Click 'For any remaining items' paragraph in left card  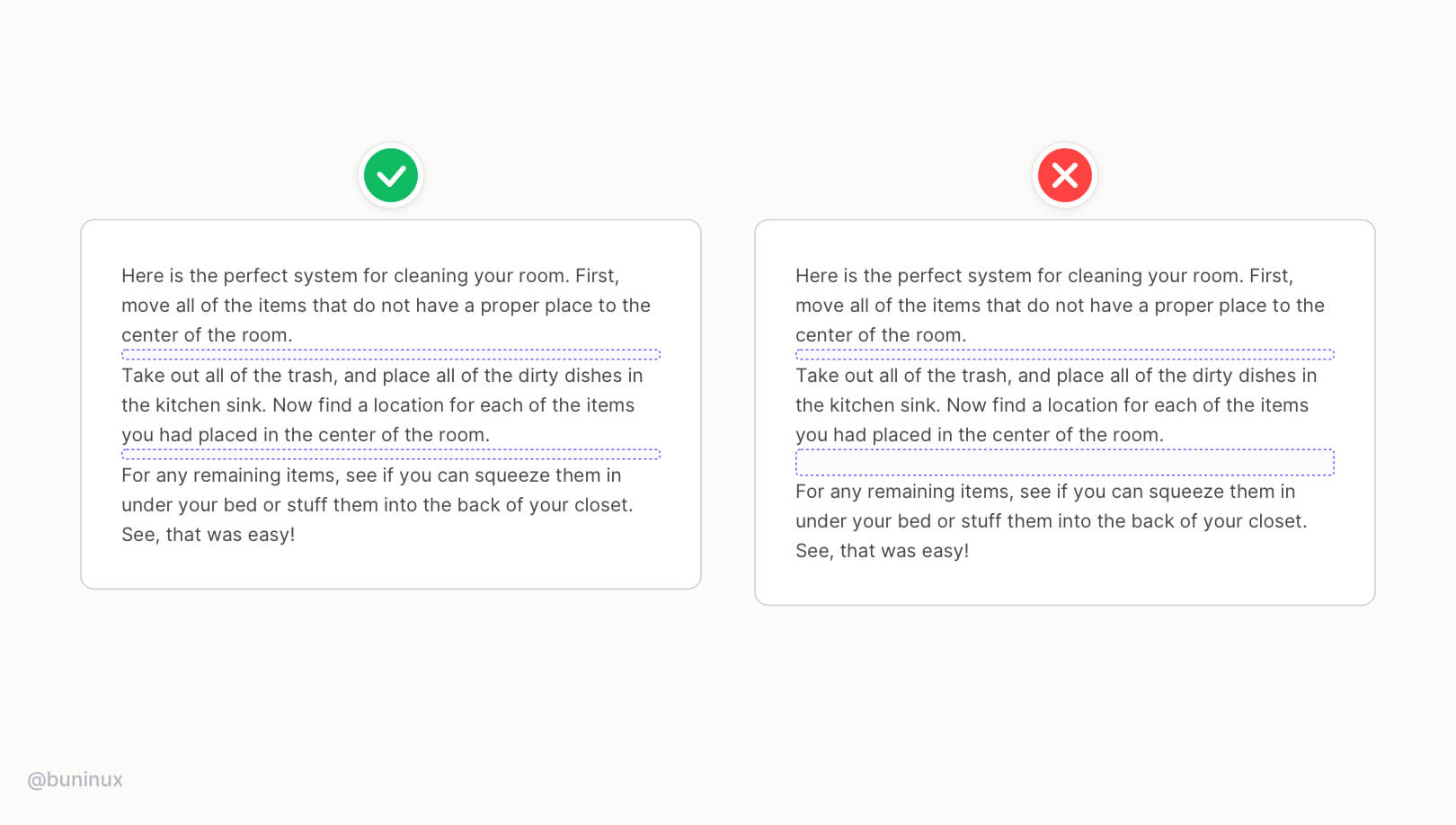(x=377, y=505)
